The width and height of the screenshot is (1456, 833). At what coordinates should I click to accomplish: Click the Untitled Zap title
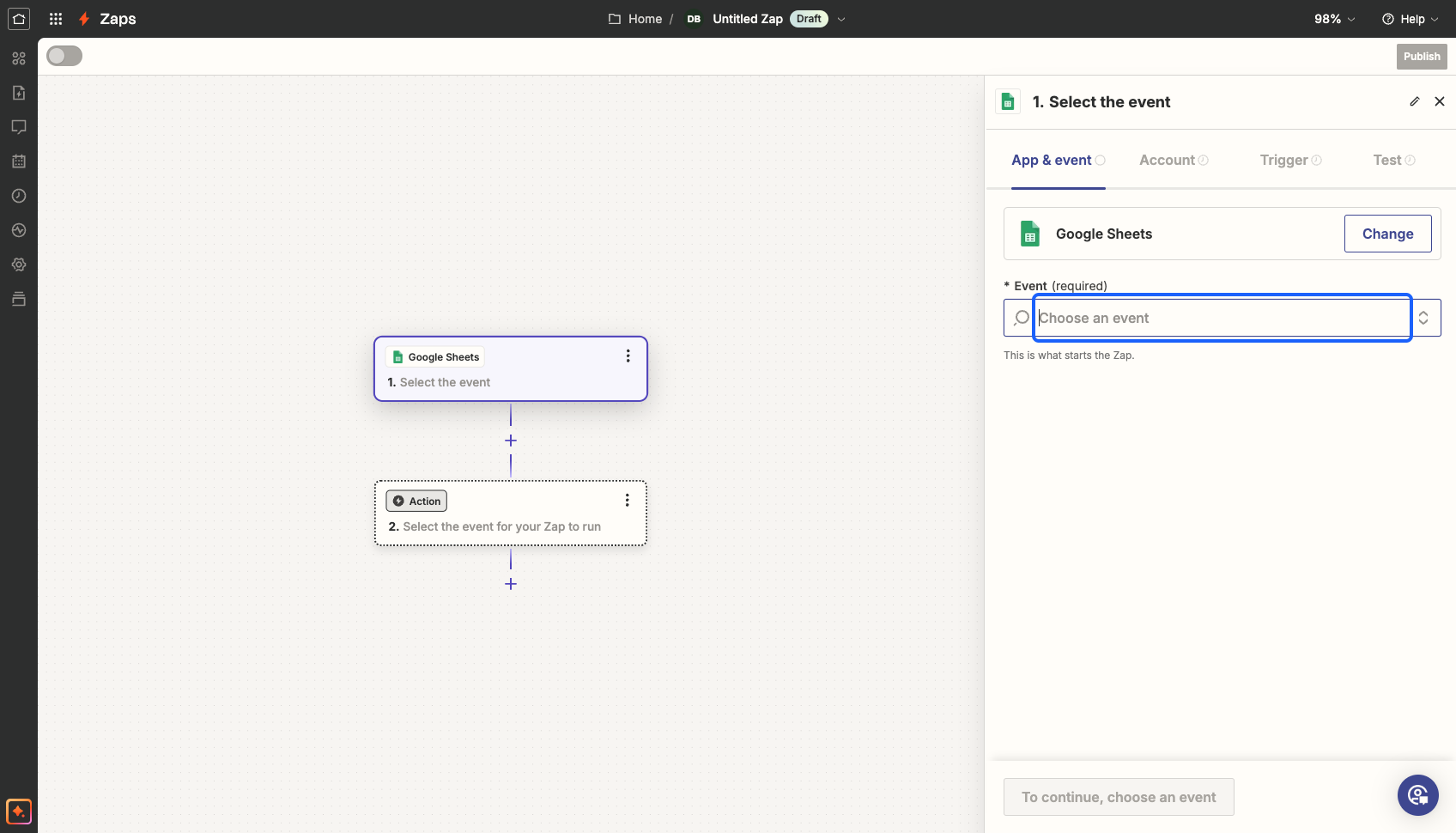748,19
